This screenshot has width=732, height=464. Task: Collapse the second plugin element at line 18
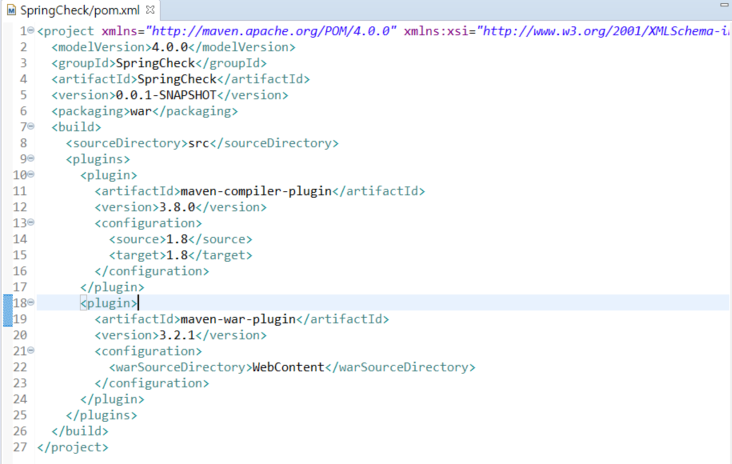coord(31,302)
